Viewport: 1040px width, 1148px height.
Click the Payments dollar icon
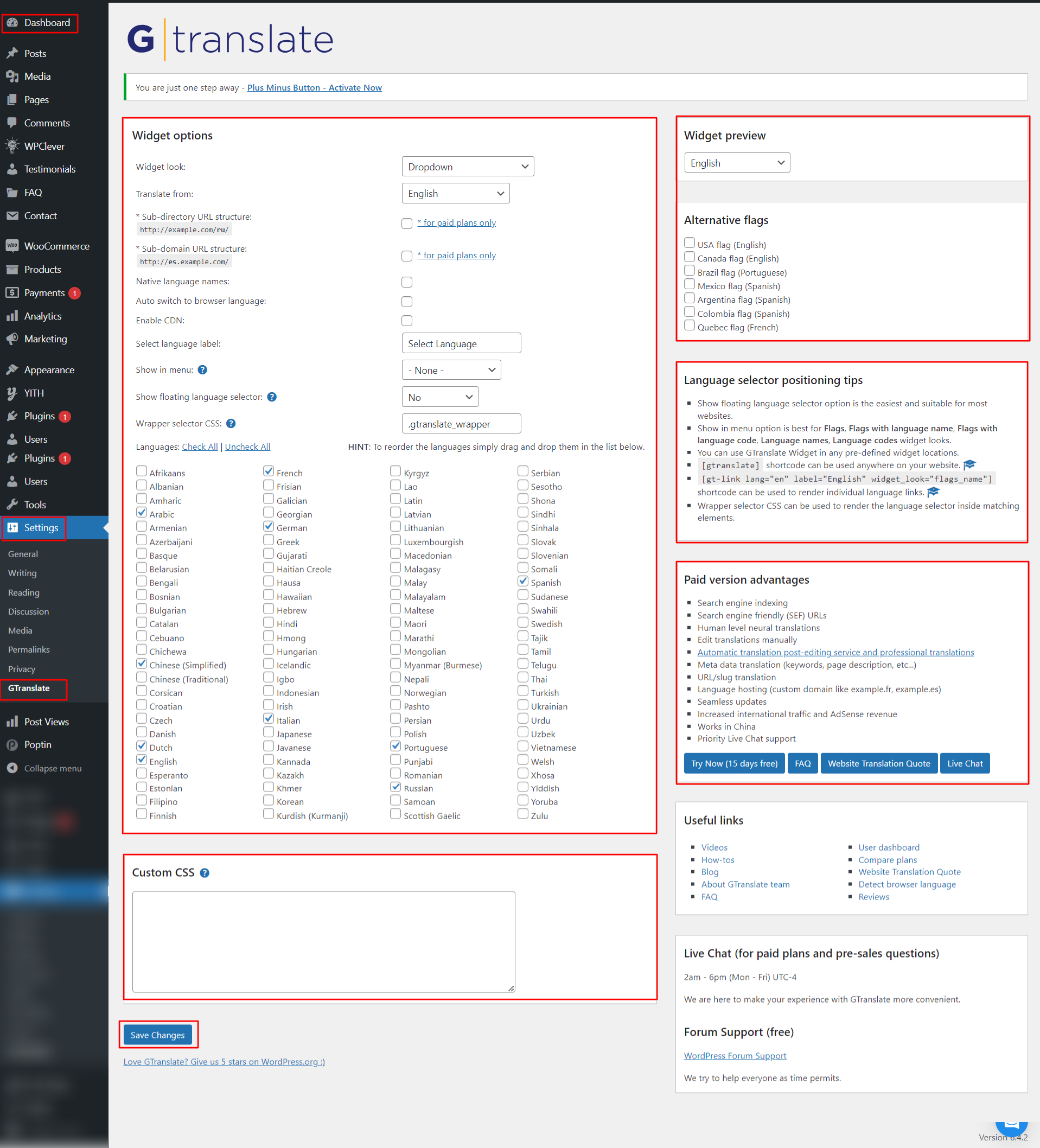12,292
